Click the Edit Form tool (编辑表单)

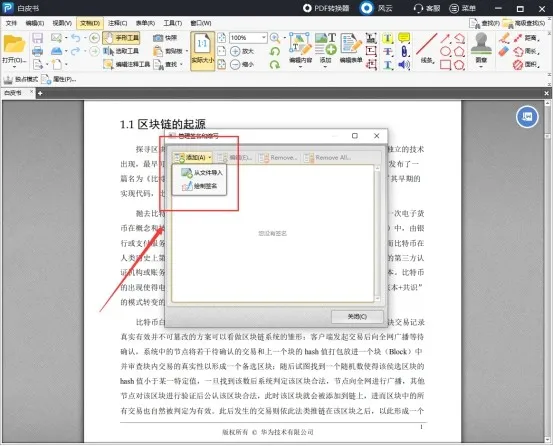click(x=351, y=49)
